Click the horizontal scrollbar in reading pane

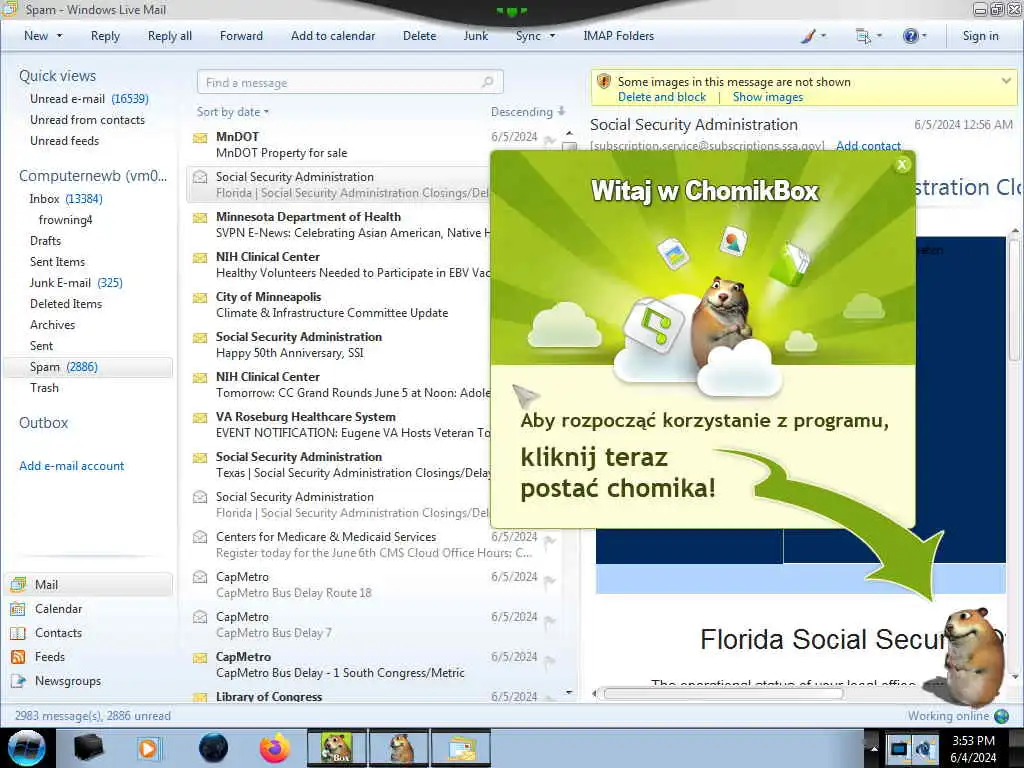point(723,694)
